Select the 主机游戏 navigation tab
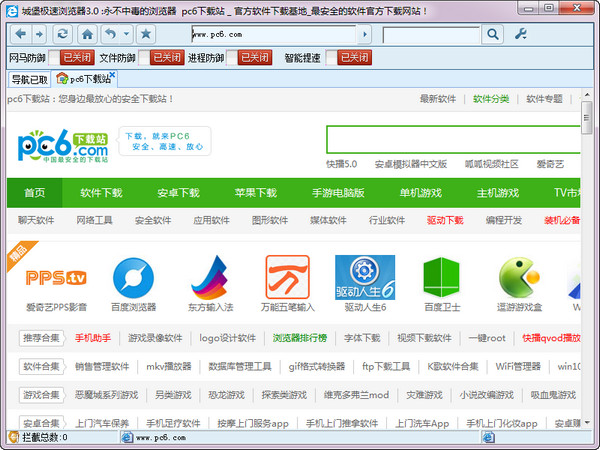Image resolution: width=600 pixels, height=450 pixels. tap(498, 193)
